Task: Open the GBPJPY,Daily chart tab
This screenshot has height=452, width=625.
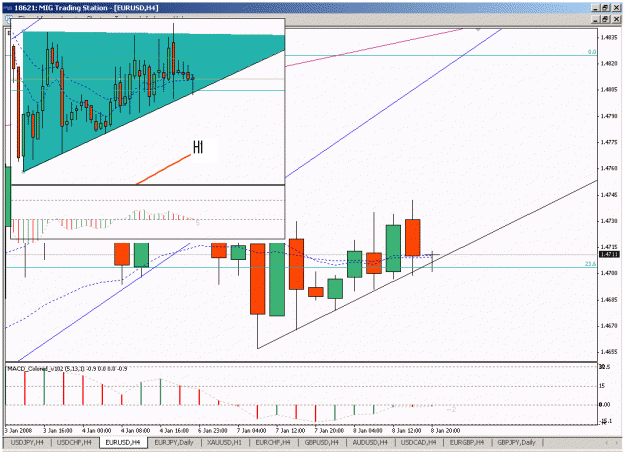Action: [517, 442]
